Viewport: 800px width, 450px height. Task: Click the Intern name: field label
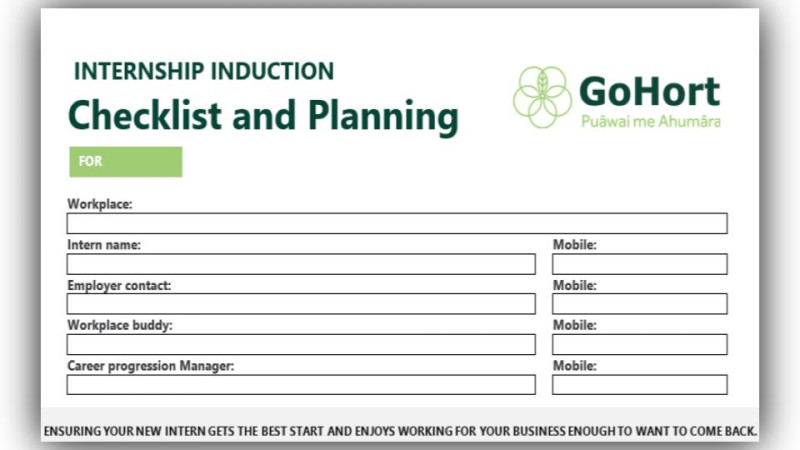click(104, 245)
